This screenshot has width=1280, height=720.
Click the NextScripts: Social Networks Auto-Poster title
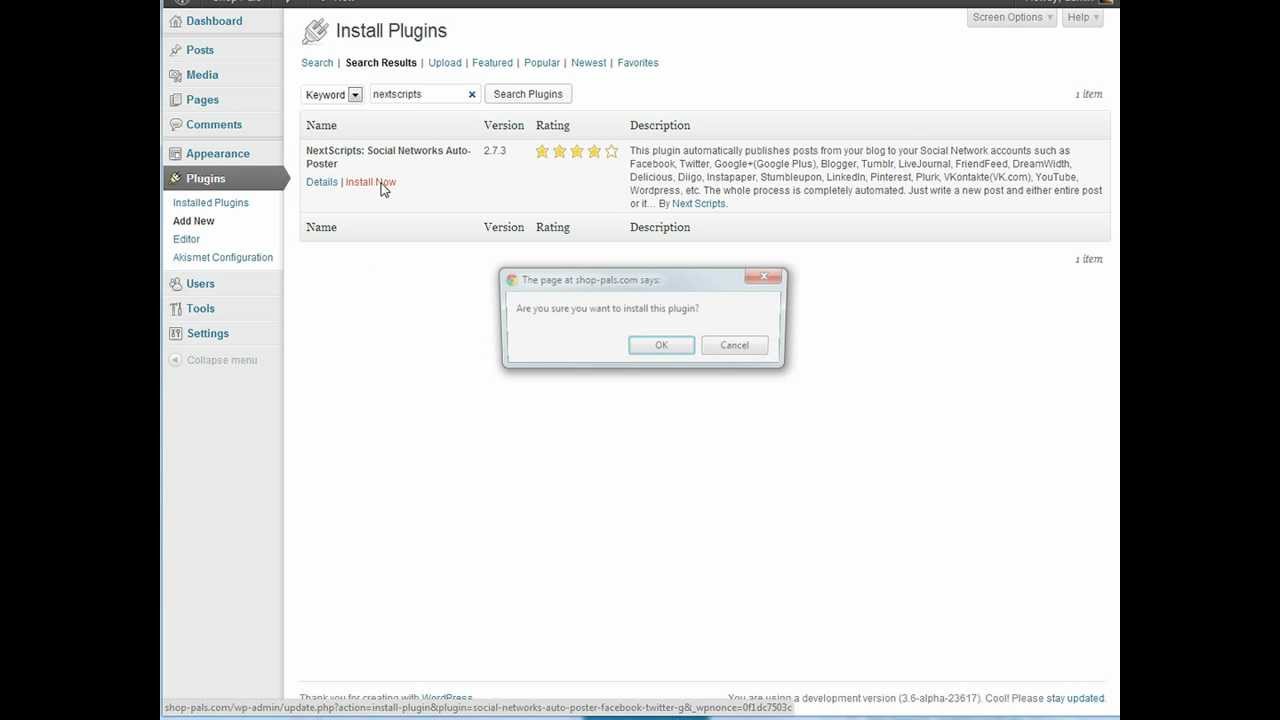pos(388,157)
